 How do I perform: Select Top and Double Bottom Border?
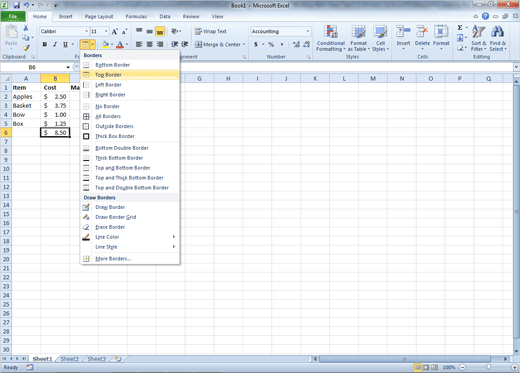(130, 188)
